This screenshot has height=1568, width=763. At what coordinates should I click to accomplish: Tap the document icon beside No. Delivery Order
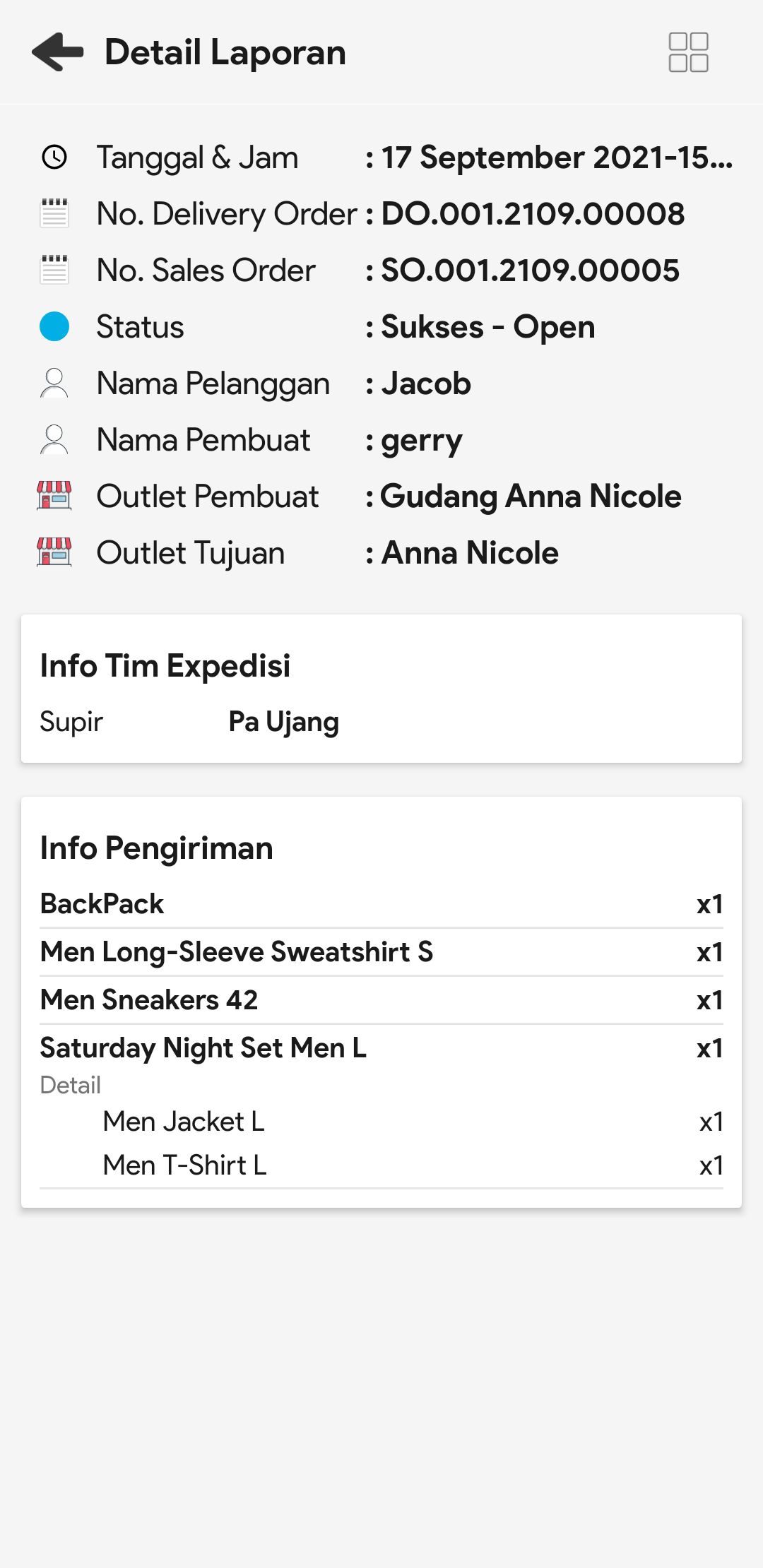[x=54, y=213]
